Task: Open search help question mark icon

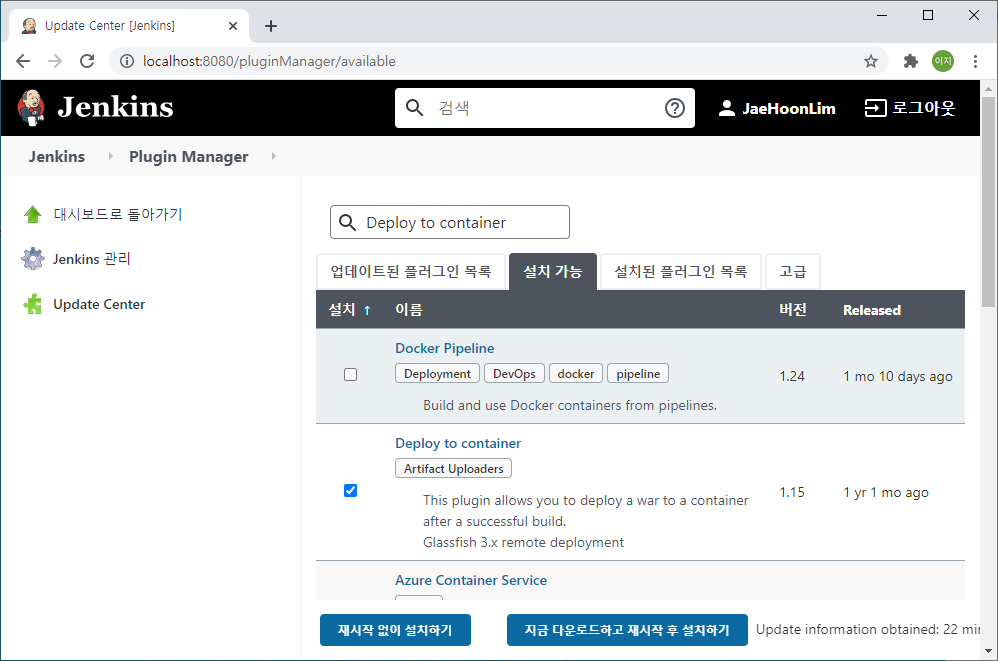Action: pyautogui.click(x=675, y=108)
